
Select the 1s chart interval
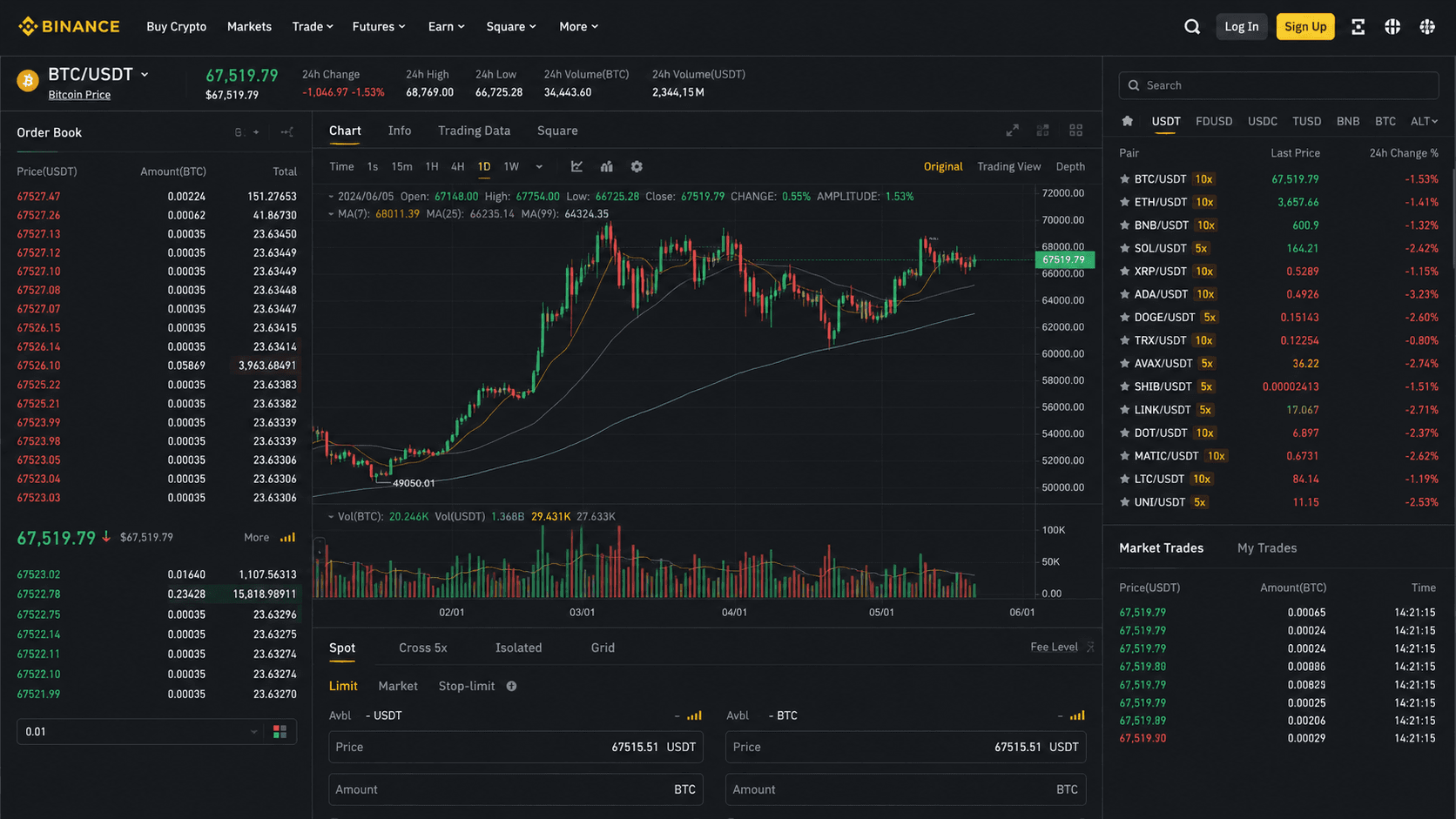pyautogui.click(x=373, y=166)
